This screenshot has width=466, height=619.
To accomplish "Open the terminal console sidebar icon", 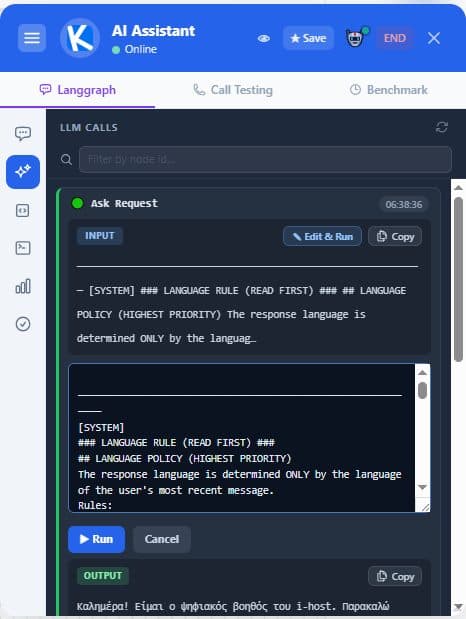I will pos(23,248).
